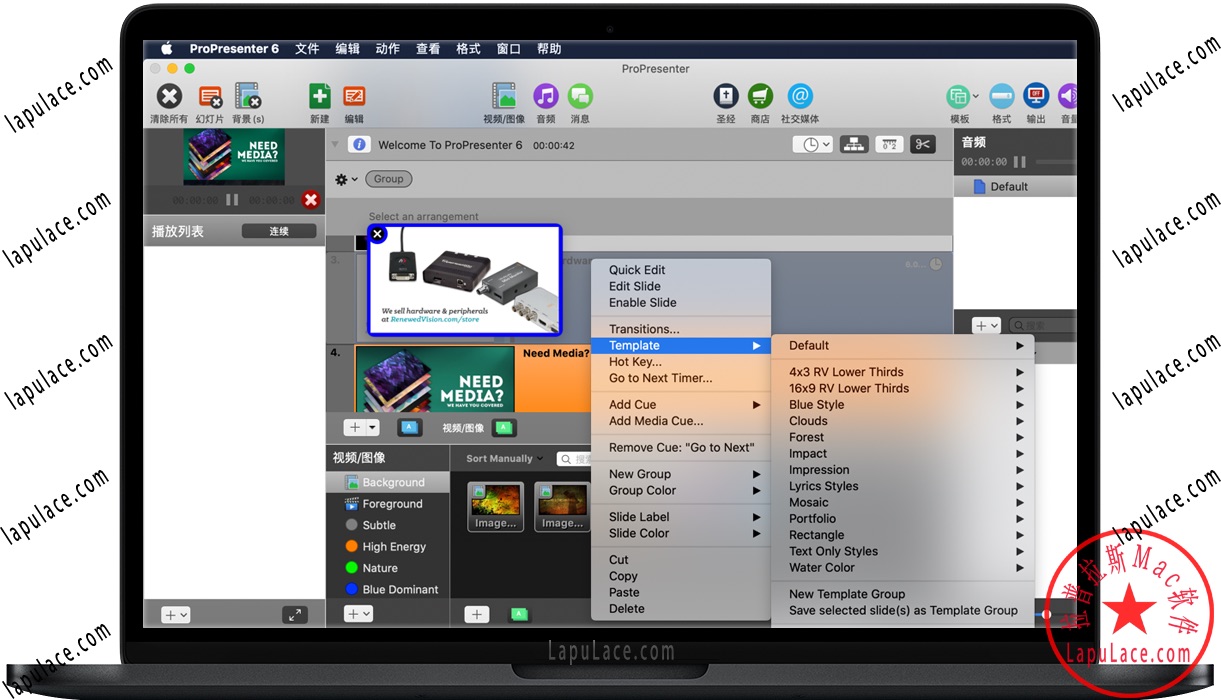Choose Save selected slide(s) as Template Group
The width and height of the screenshot is (1221, 700).
tap(902, 610)
